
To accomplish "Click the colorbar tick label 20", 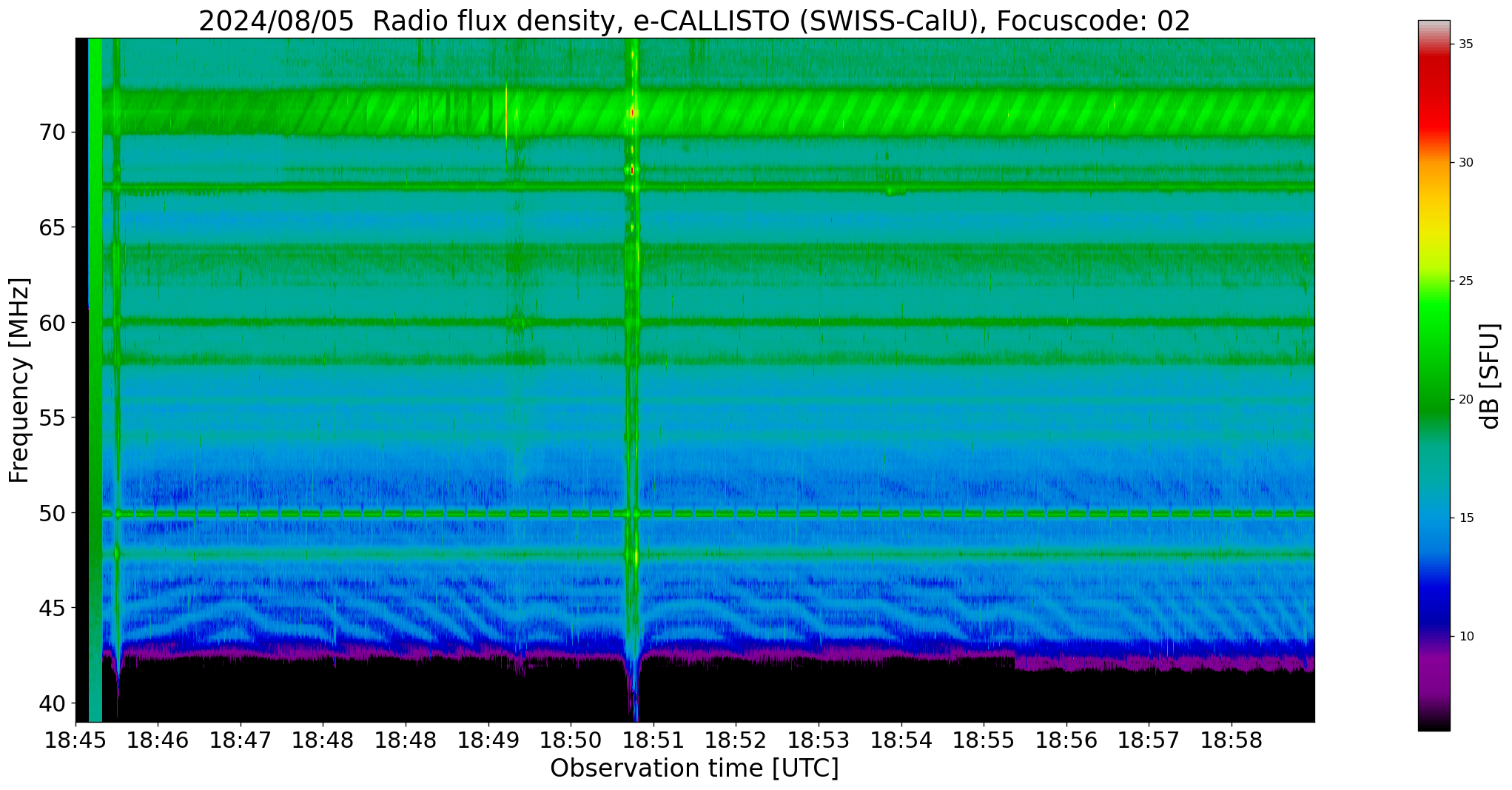I will click(x=1466, y=400).
